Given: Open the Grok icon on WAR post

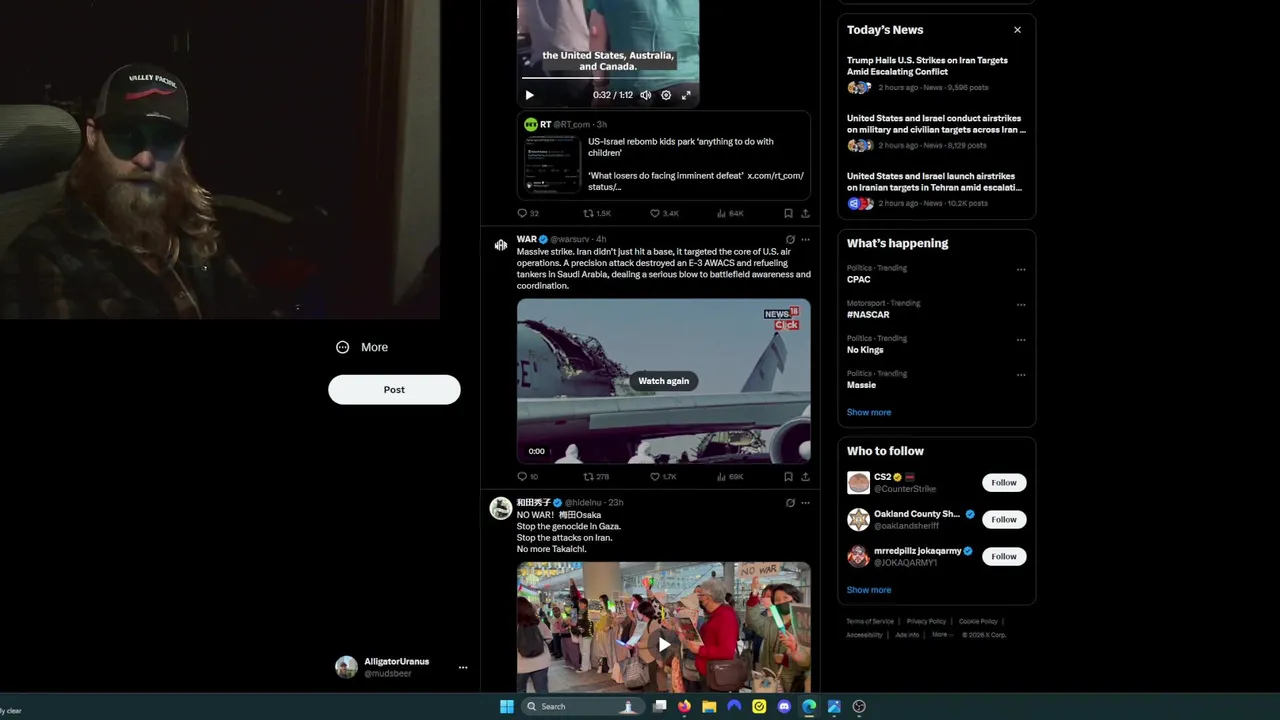Looking at the screenshot, I should click(790, 240).
